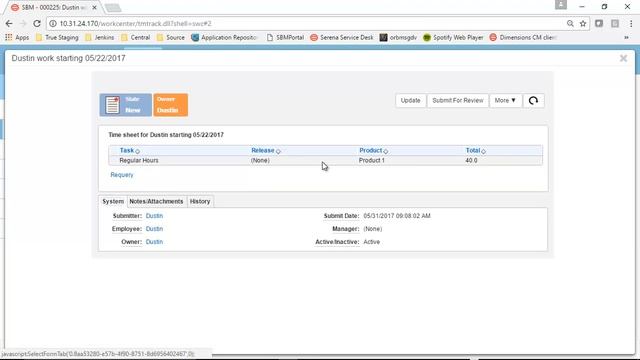Click the Regular Hours table cell

coord(139,160)
